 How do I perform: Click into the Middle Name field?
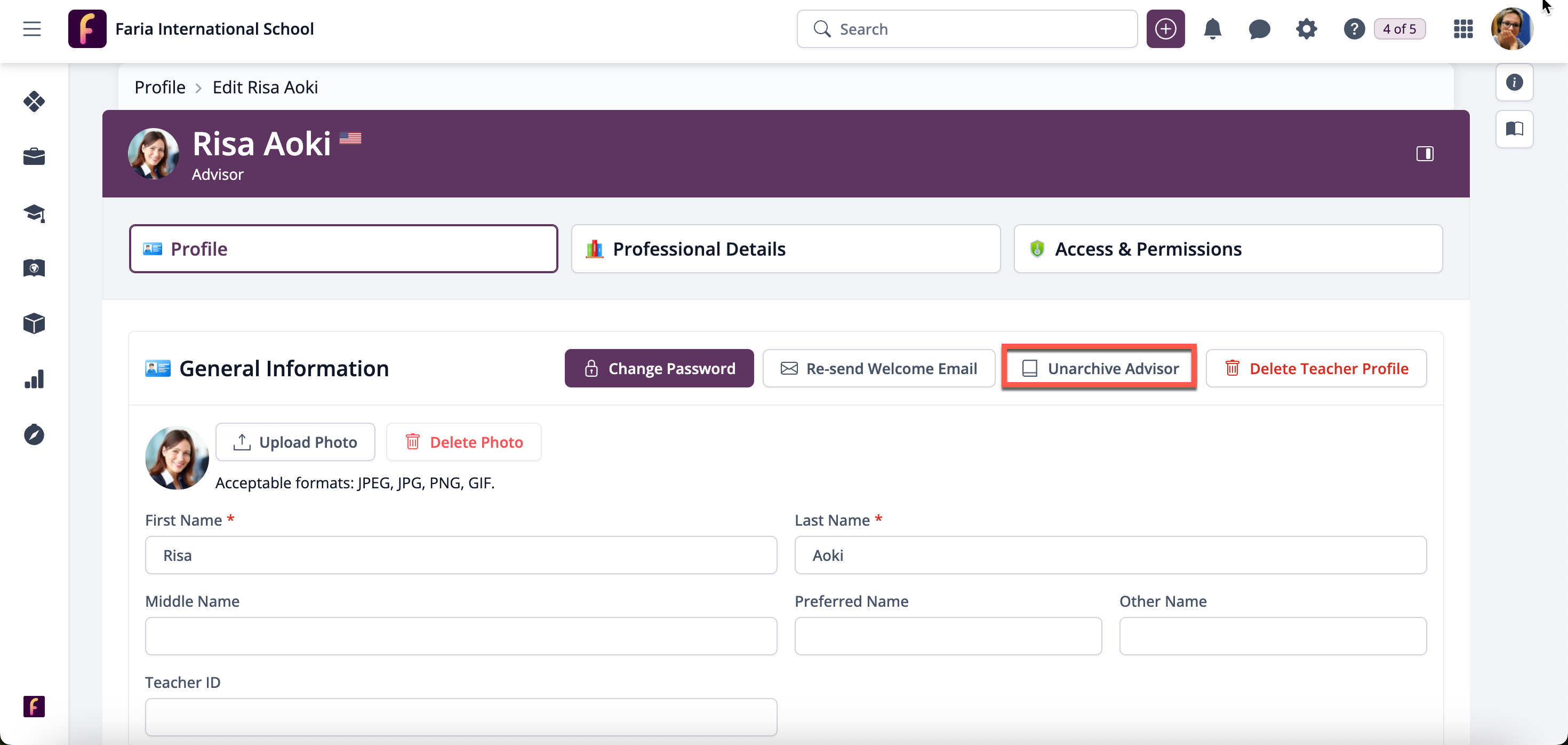click(x=460, y=636)
